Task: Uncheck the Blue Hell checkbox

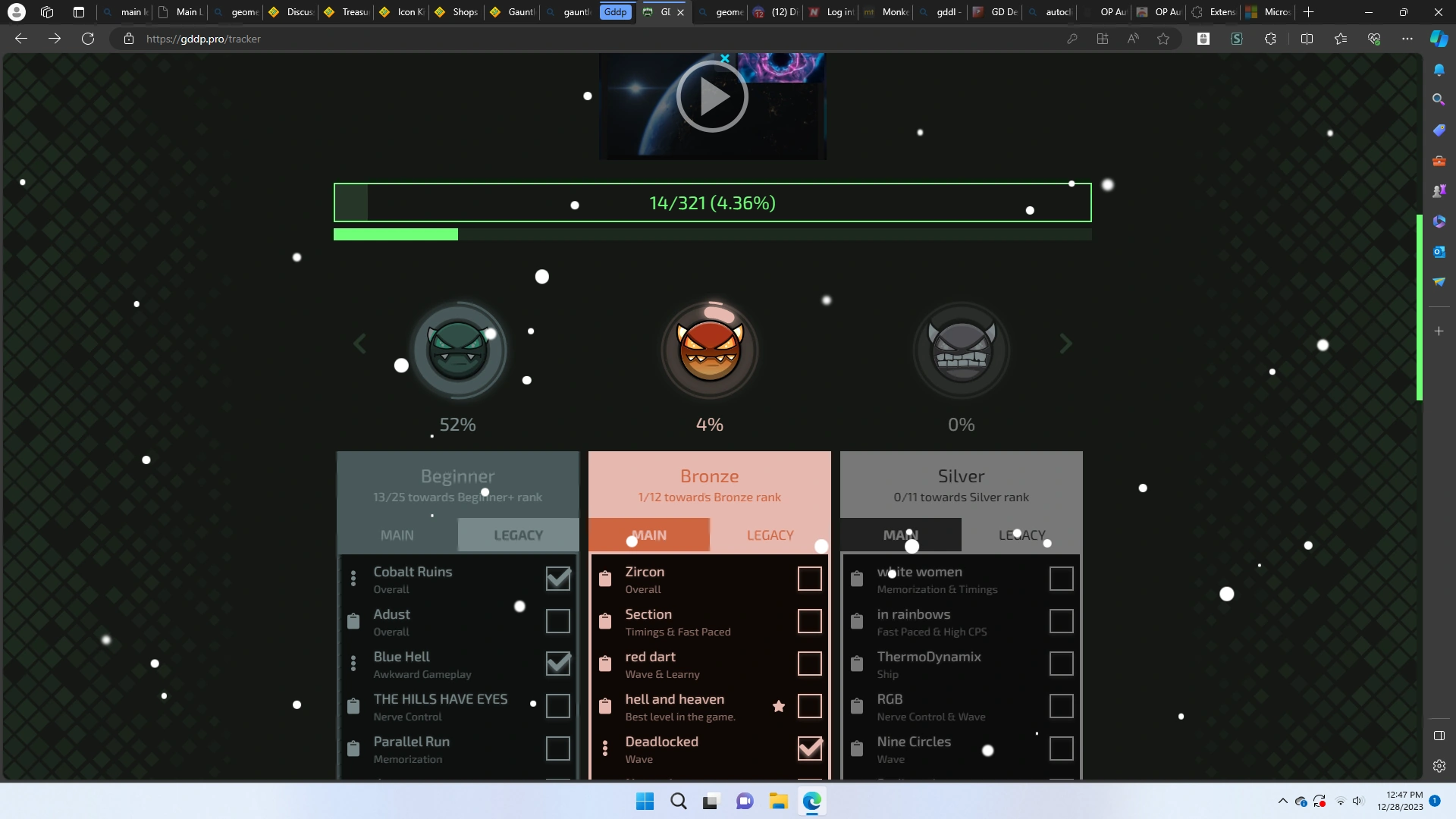Action: pyautogui.click(x=558, y=664)
